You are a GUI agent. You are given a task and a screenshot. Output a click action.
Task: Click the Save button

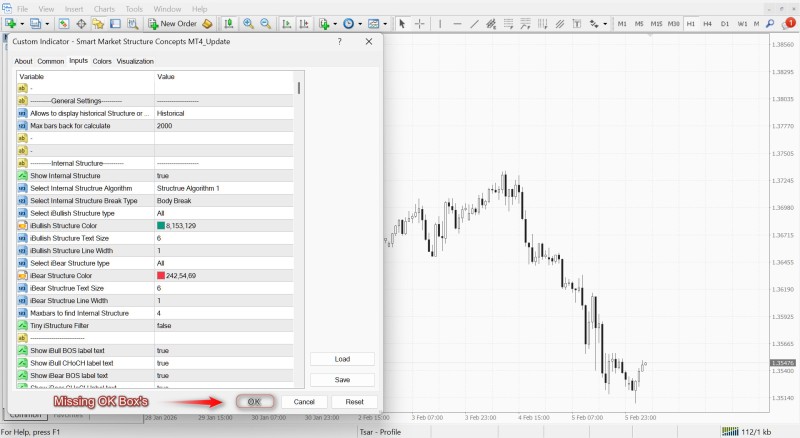pyautogui.click(x=342, y=380)
